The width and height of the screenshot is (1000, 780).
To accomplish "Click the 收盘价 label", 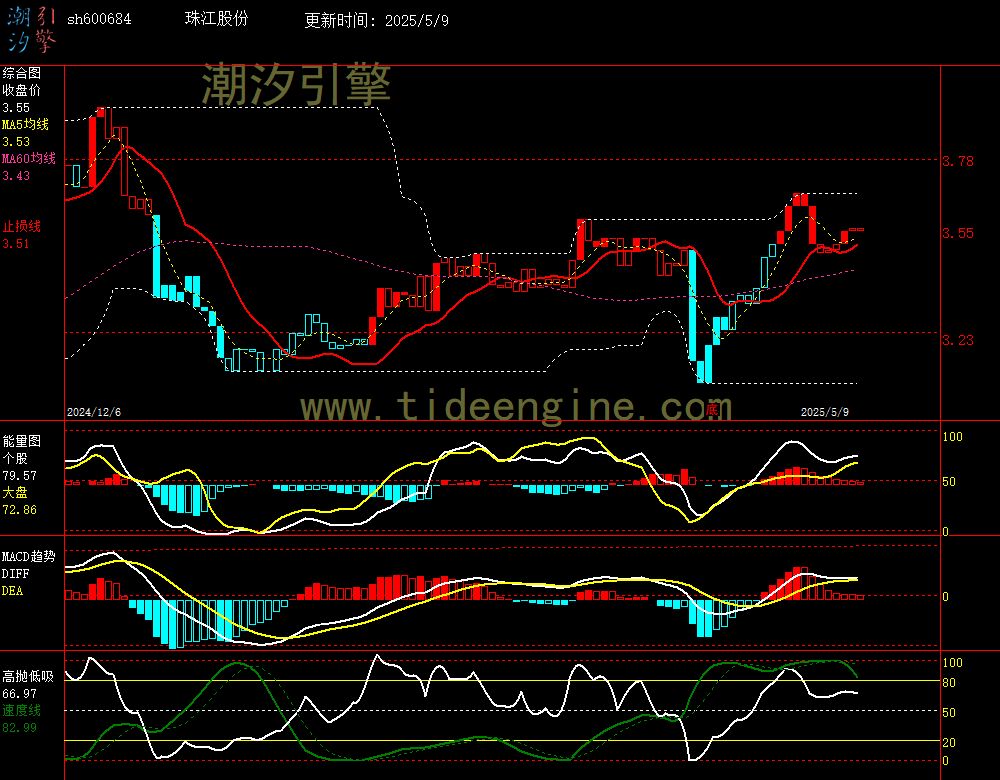I will click(x=21, y=91).
